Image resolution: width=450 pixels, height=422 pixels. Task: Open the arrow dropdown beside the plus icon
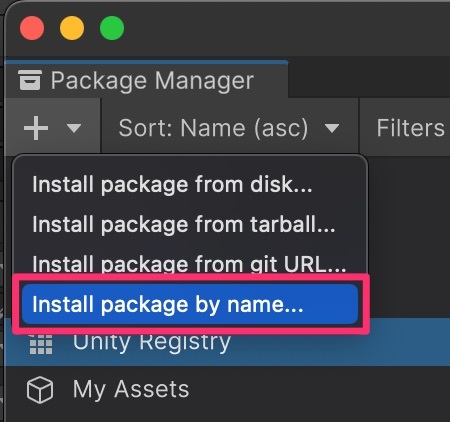click(74, 128)
